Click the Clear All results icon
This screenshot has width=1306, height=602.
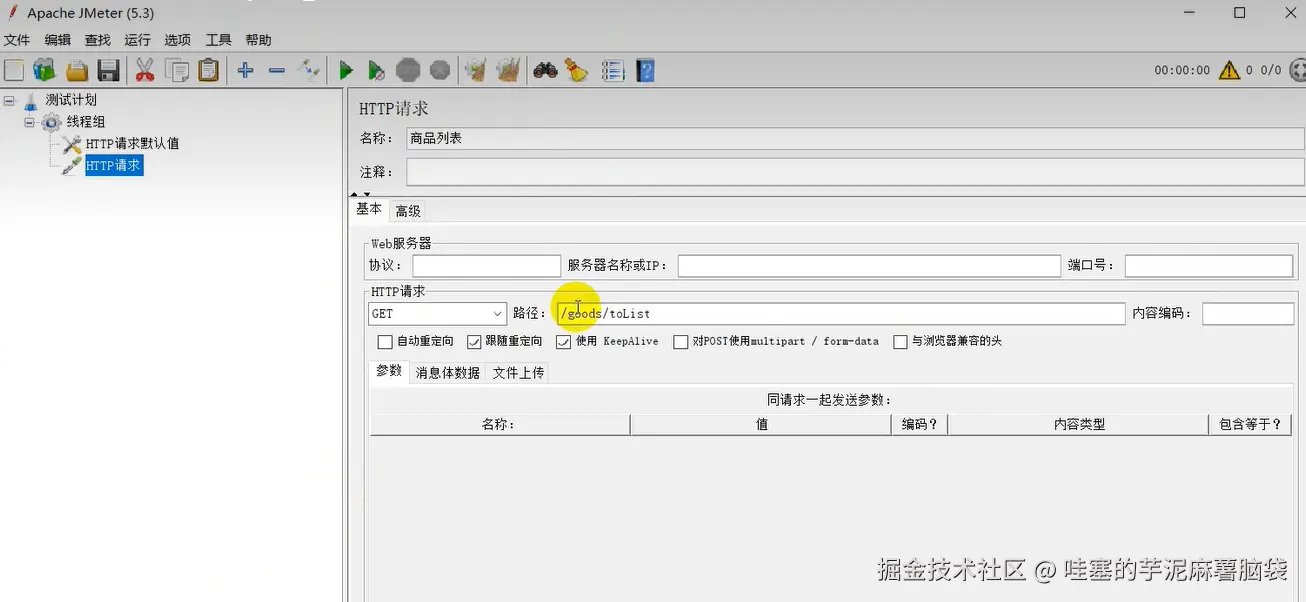(x=508, y=70)
